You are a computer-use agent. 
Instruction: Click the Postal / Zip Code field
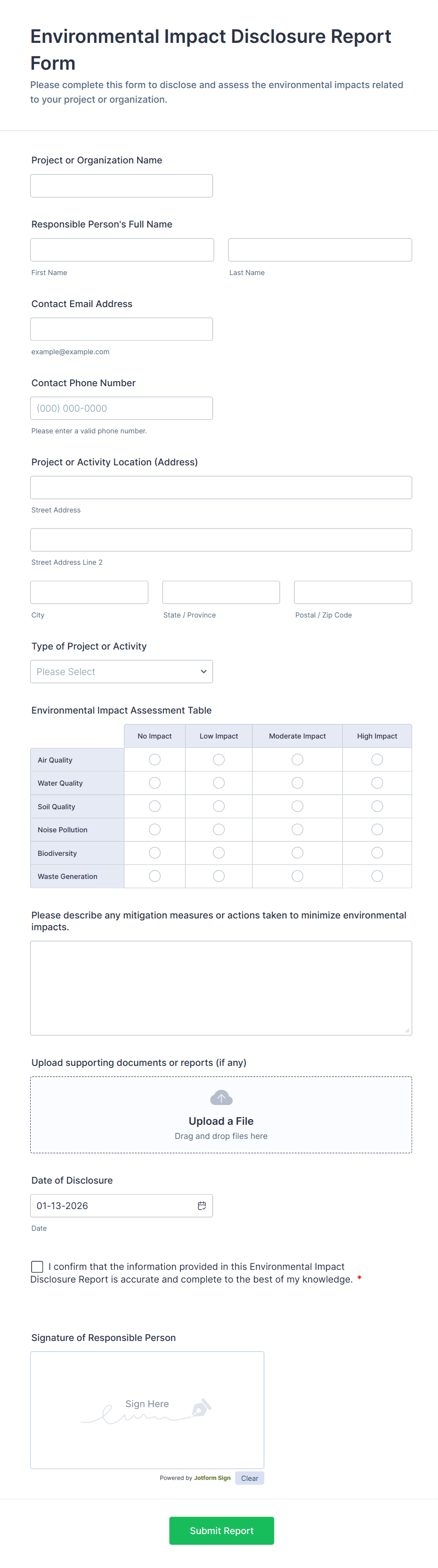(353, 592)
